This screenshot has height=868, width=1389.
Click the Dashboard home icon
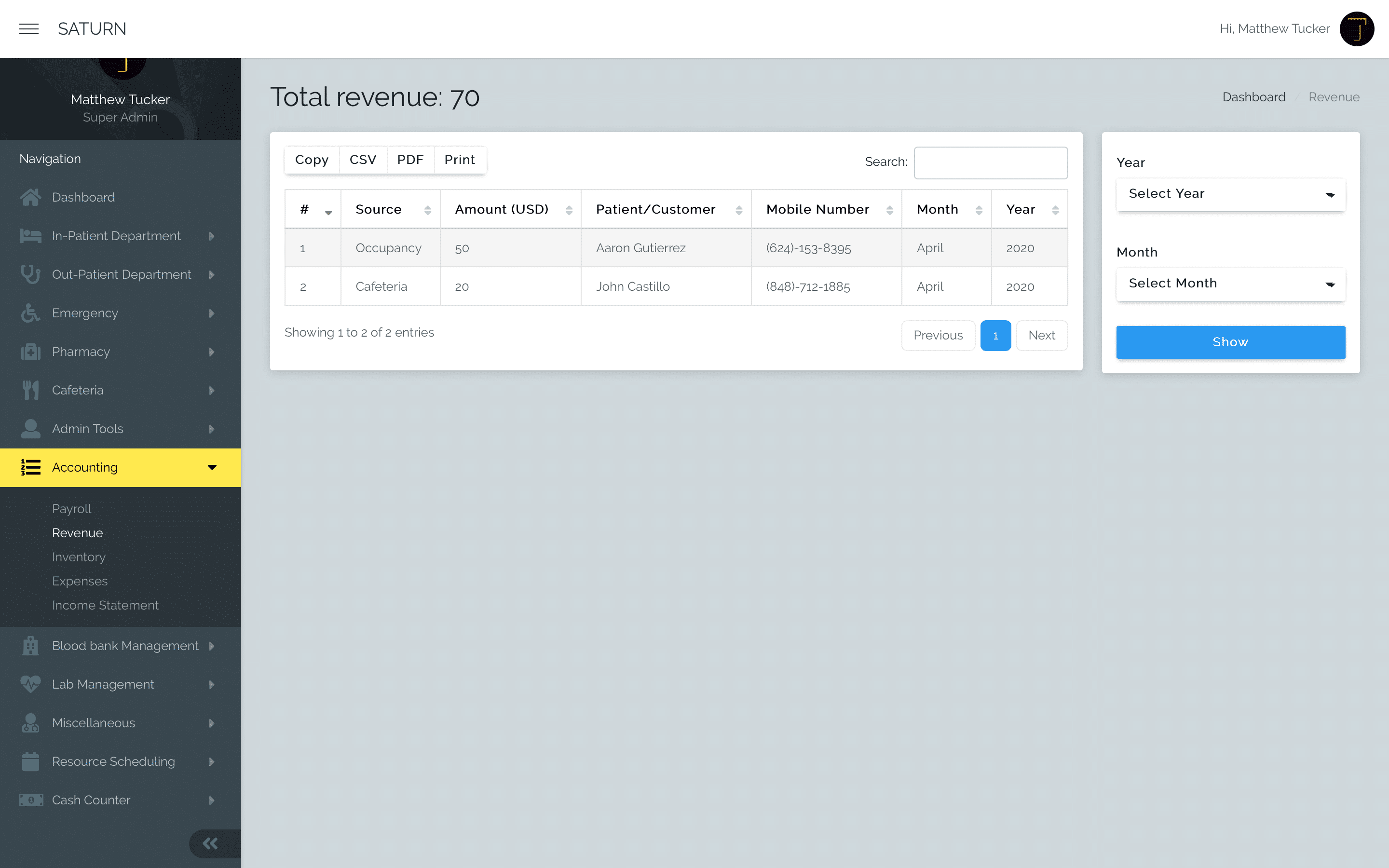point(30,197)
